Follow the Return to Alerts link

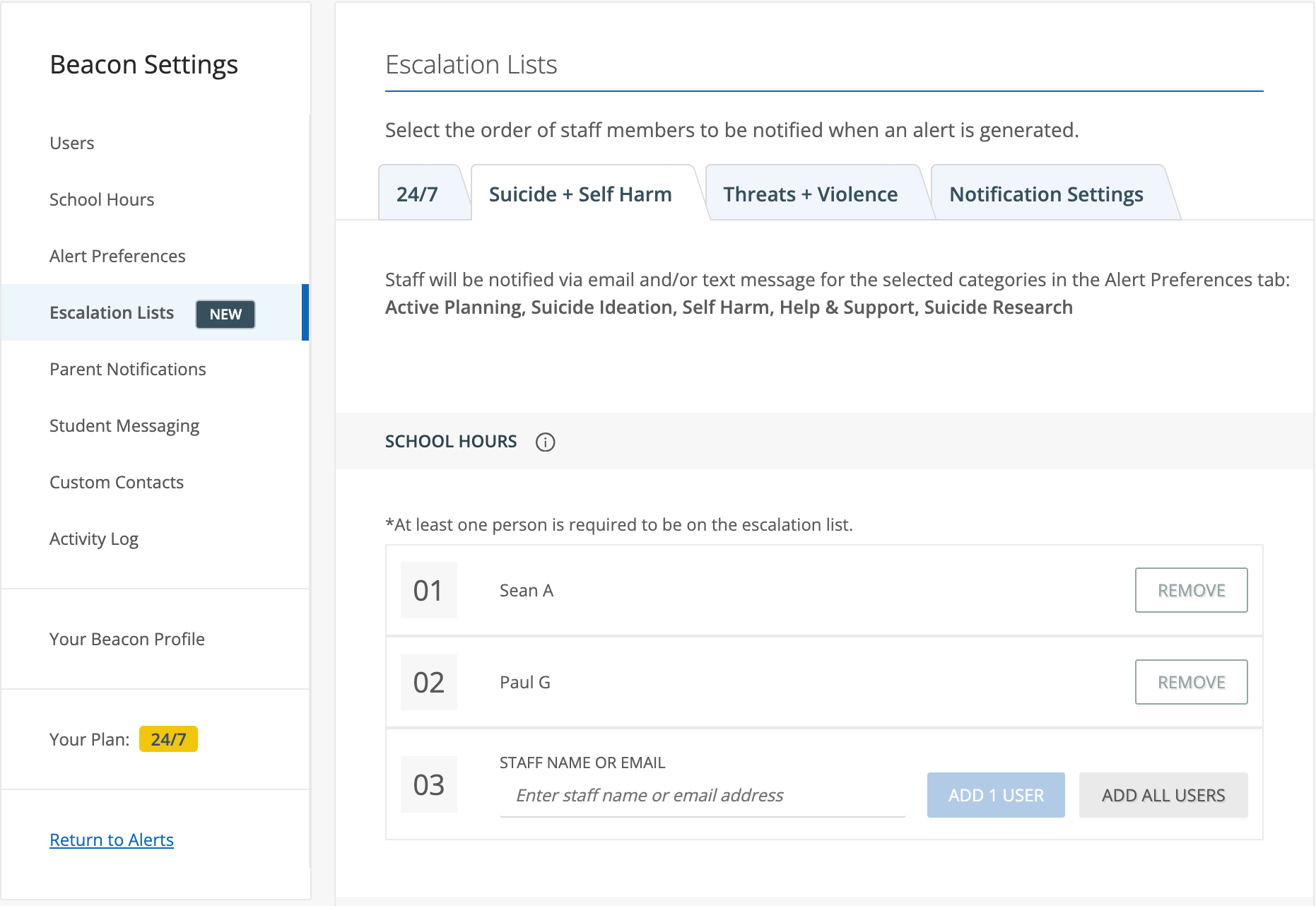coord(112,840)
